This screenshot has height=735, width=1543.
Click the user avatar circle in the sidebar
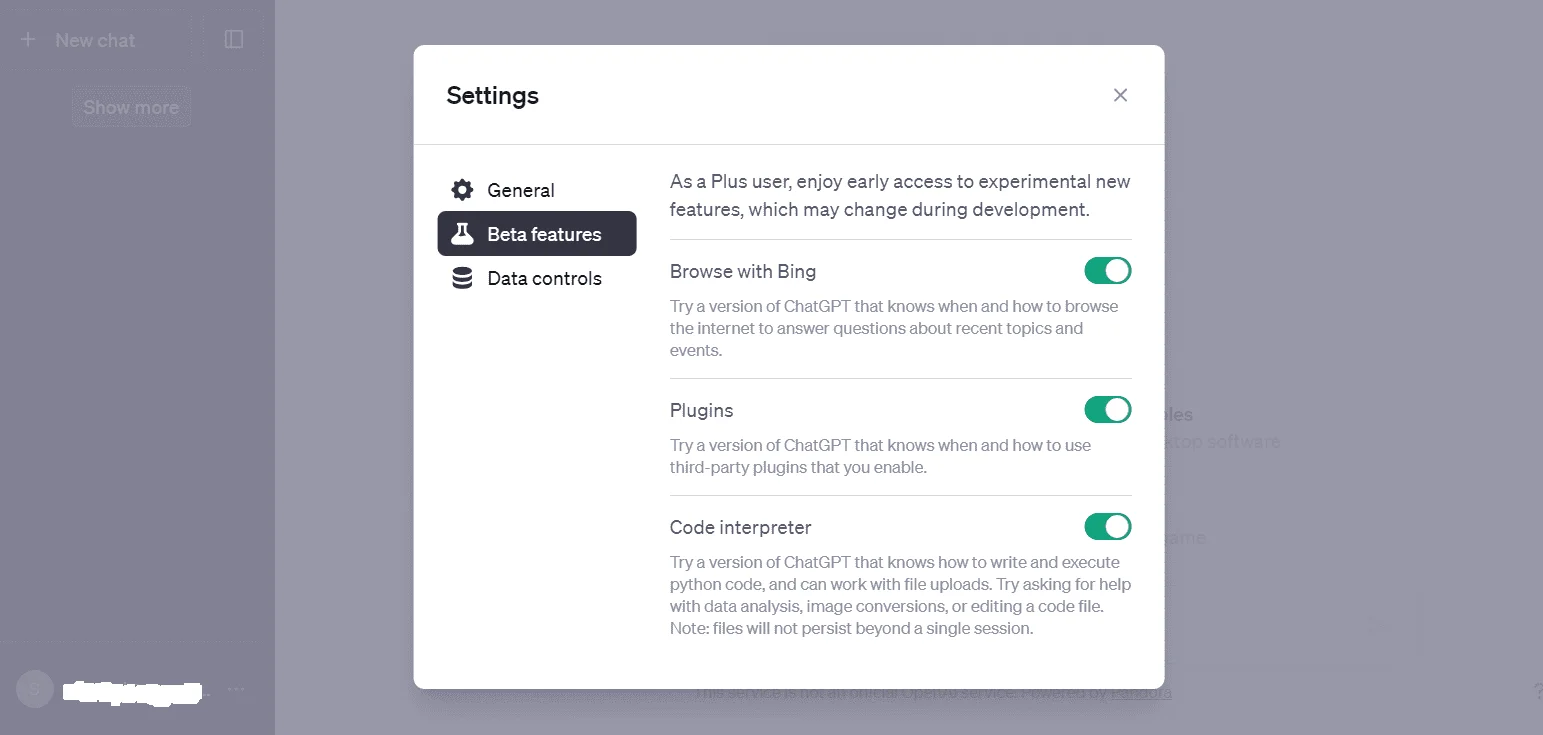pyautogui.click(x=35, y=689)
